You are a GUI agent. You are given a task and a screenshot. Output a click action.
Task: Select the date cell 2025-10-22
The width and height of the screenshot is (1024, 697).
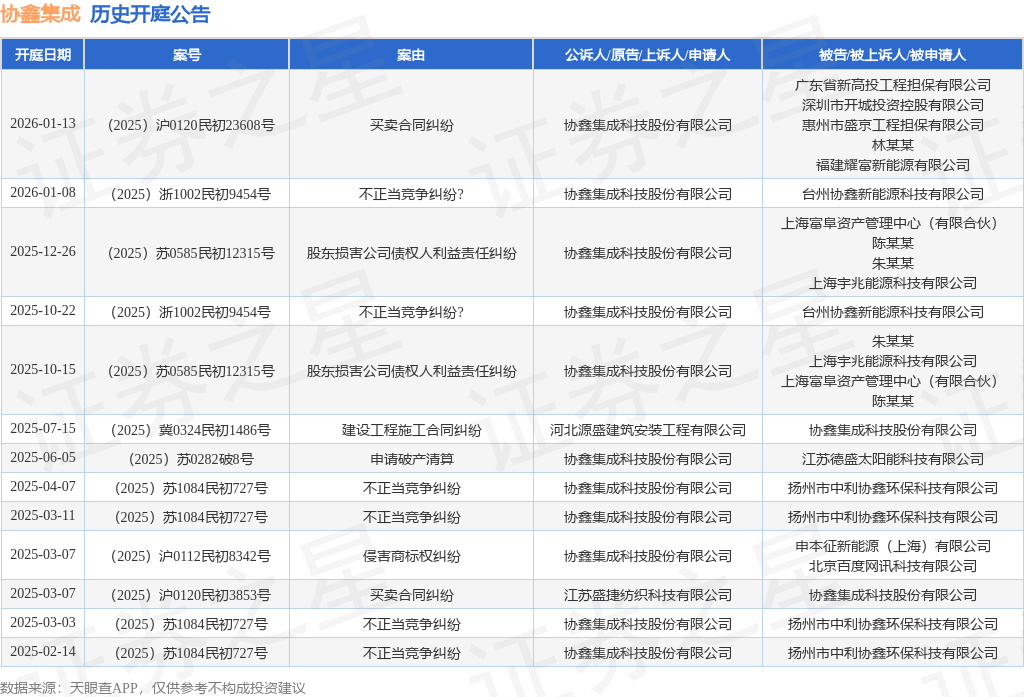(x=43, y=311)
